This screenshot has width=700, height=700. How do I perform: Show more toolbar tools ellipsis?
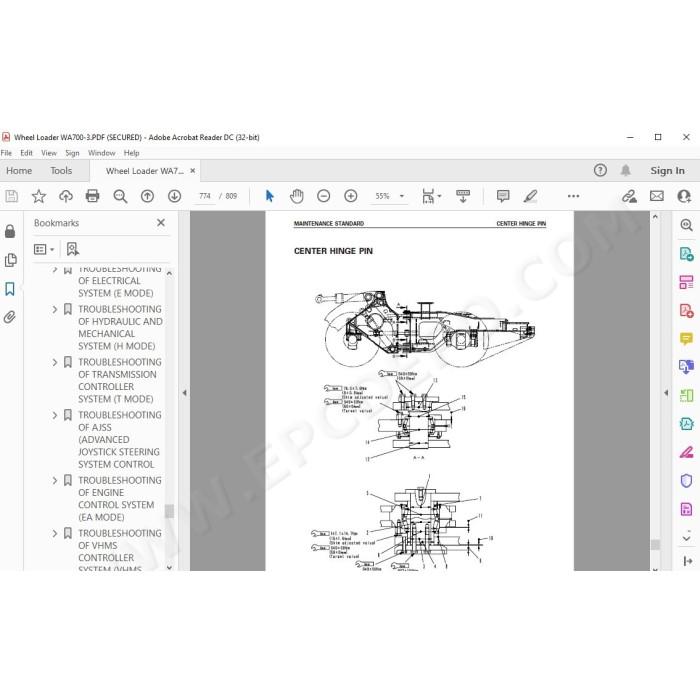point(573,196)
